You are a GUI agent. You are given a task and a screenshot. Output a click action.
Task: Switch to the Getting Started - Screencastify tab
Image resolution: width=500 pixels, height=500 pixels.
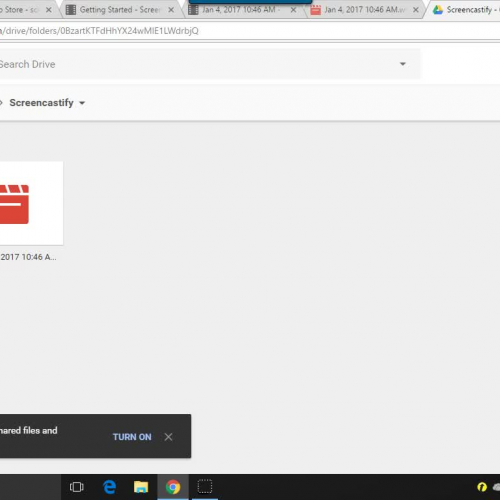[x=120, y=10]
